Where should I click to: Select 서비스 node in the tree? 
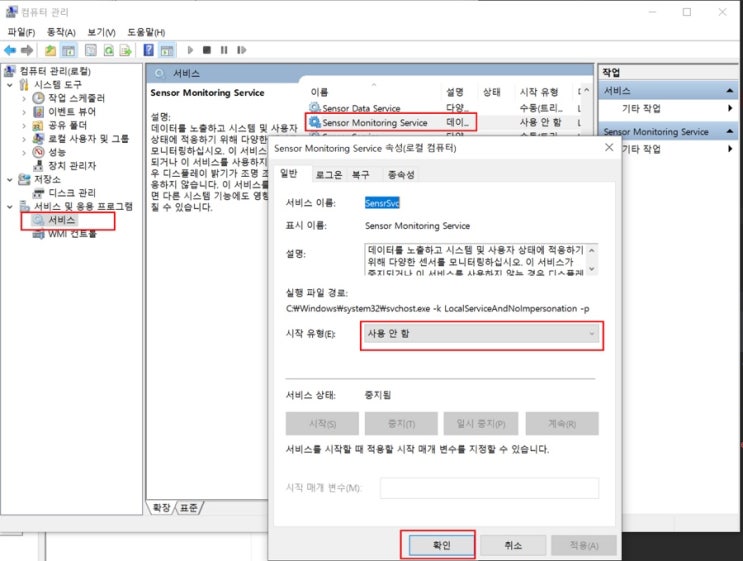(62, 220)
